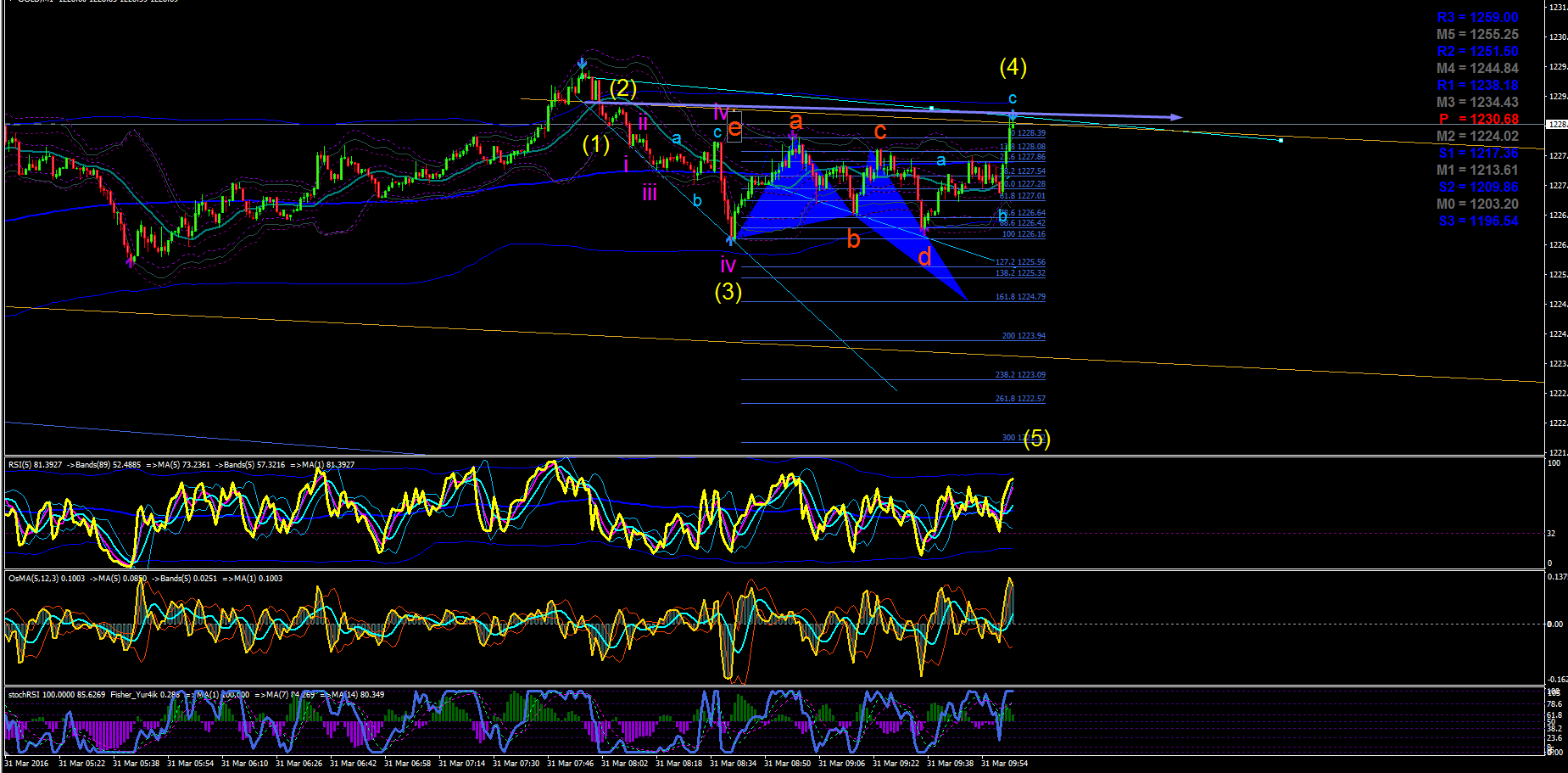The height and width of the screenshot is (773, 1568).
Task: Select the blue down-arrow marker at the chart high
Action: click(x=582, y=63)
